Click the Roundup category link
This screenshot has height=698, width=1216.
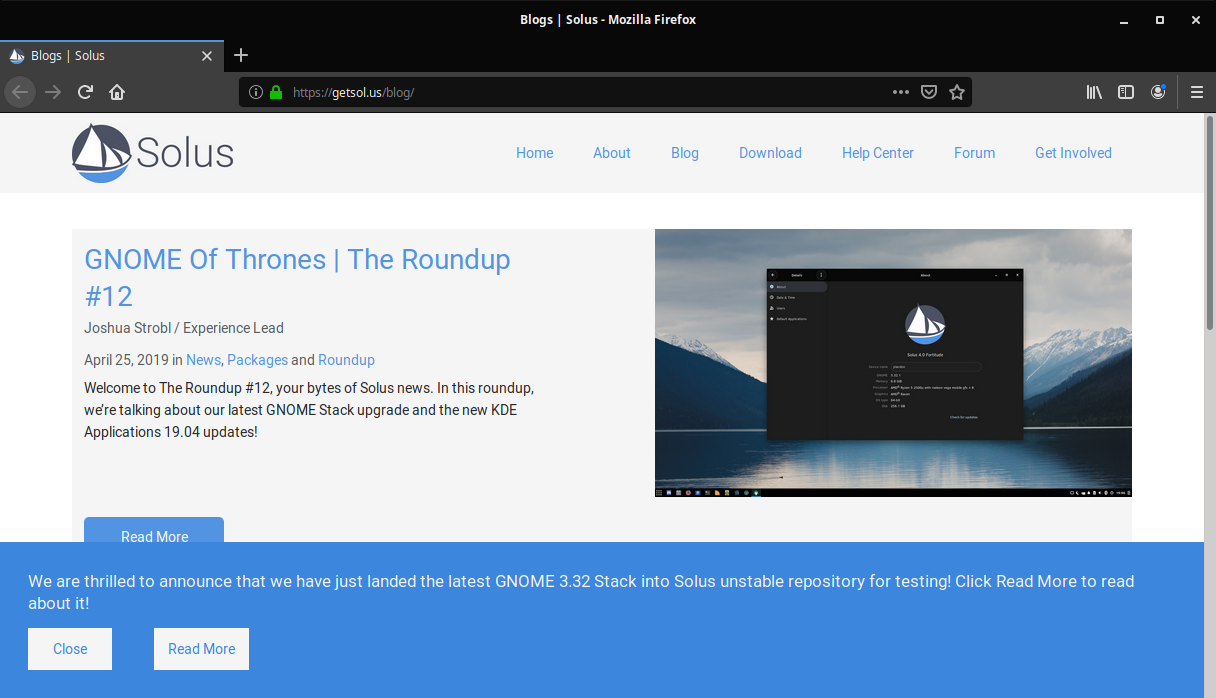346,360
